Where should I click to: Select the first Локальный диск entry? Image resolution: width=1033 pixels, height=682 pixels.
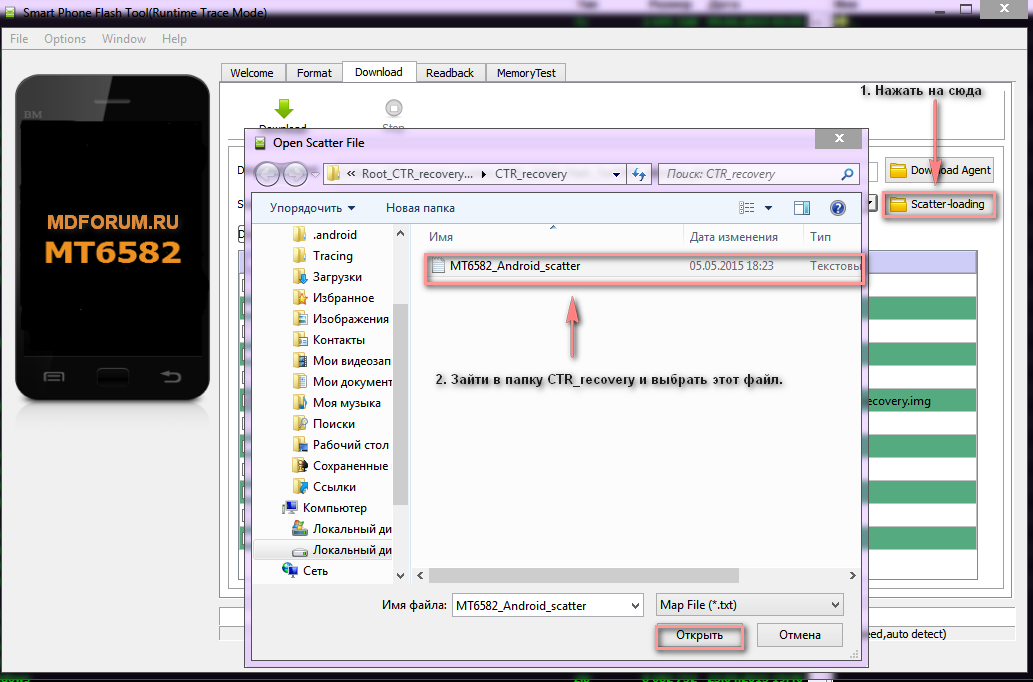pyautogui.click(x=342, y=529)
